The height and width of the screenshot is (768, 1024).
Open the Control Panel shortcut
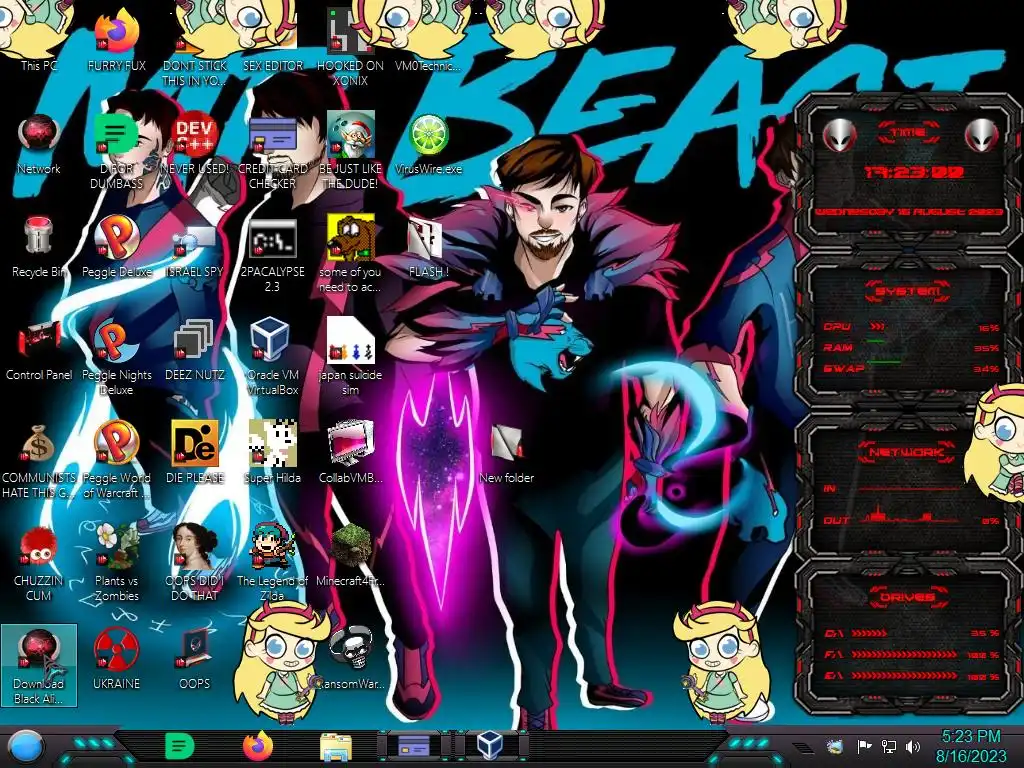click(x=39, y=350)
